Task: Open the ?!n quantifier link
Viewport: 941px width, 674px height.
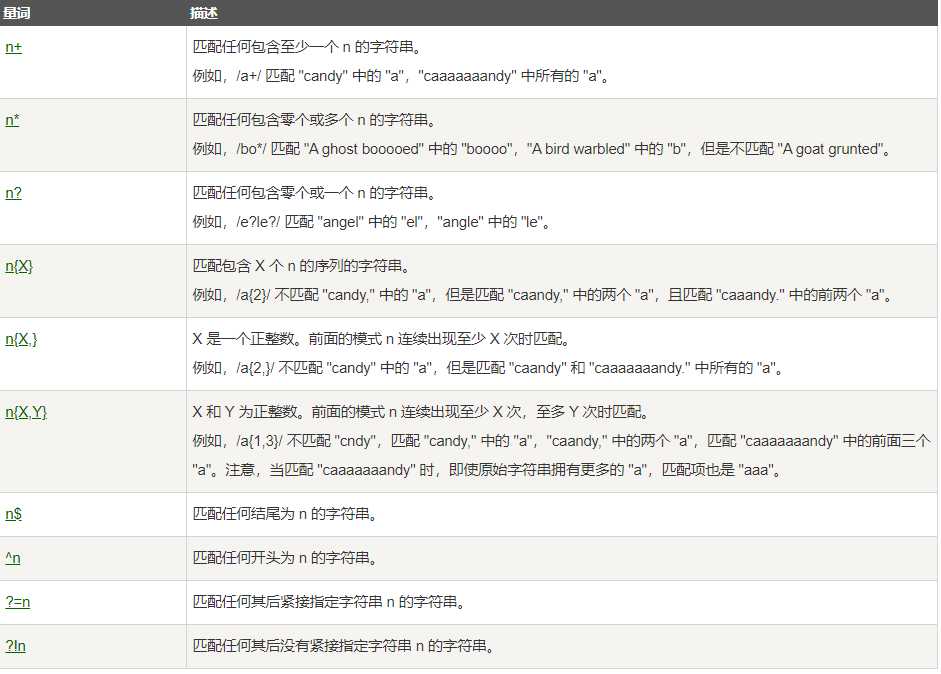Action: tap(16, 646)
